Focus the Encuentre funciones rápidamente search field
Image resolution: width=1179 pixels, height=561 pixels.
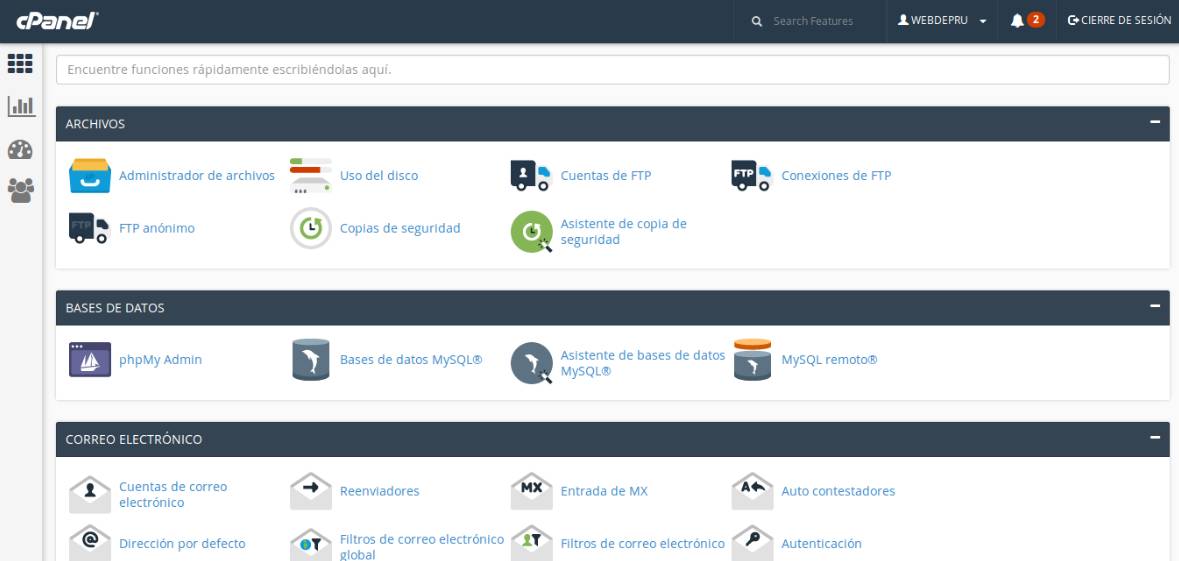612,70
